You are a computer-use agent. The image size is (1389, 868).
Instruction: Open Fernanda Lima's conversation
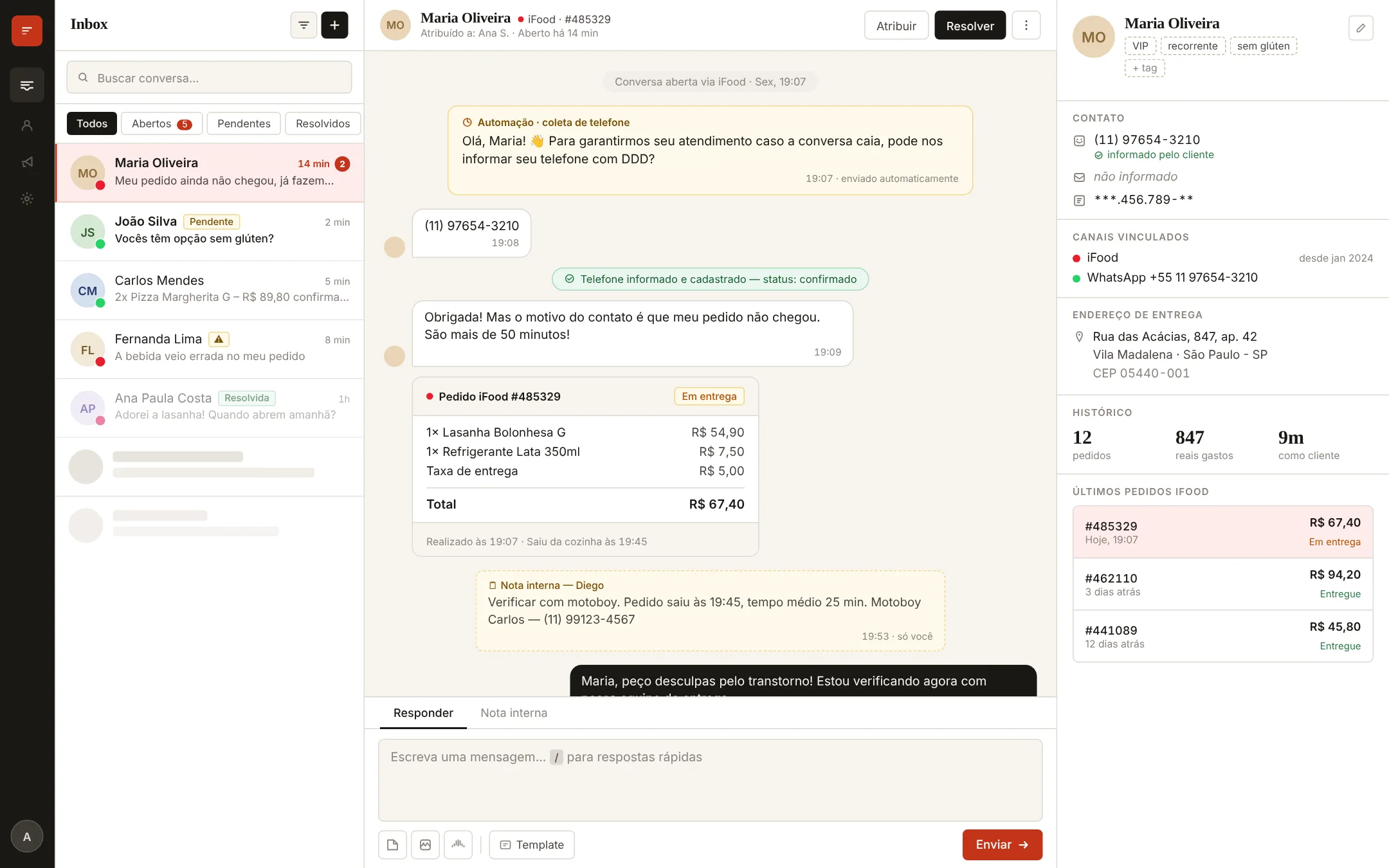pos(210,348)
